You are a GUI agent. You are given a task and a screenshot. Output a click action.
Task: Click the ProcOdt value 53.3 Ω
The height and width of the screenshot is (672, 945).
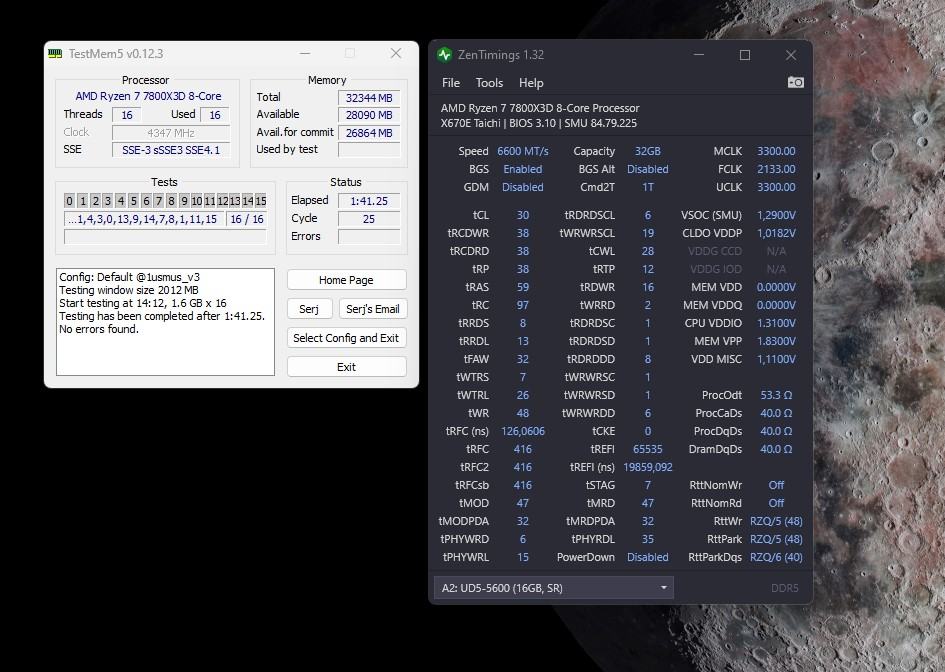tap(776, 395)
